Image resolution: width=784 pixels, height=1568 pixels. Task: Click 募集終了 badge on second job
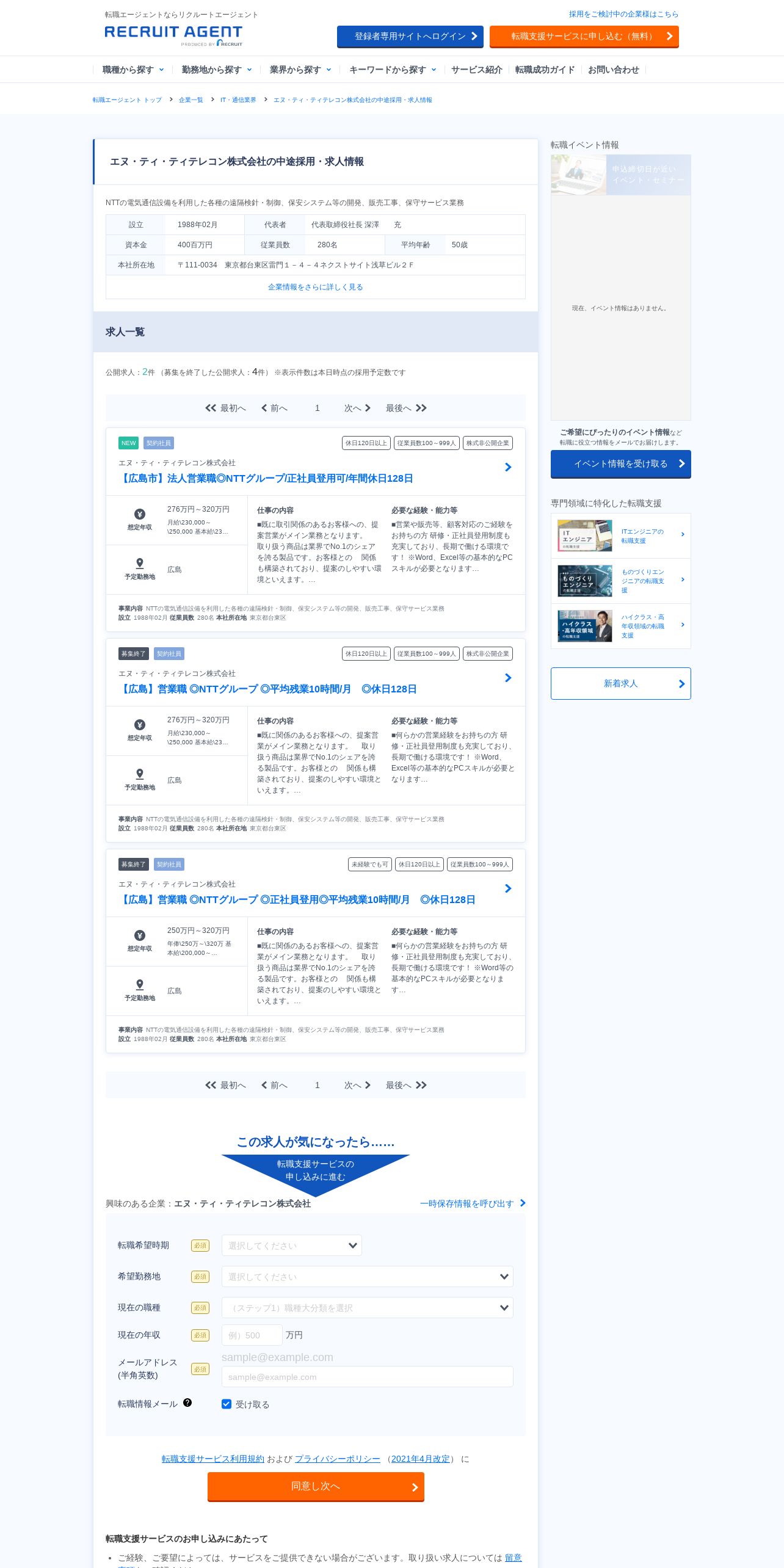[x=133, y=653]
